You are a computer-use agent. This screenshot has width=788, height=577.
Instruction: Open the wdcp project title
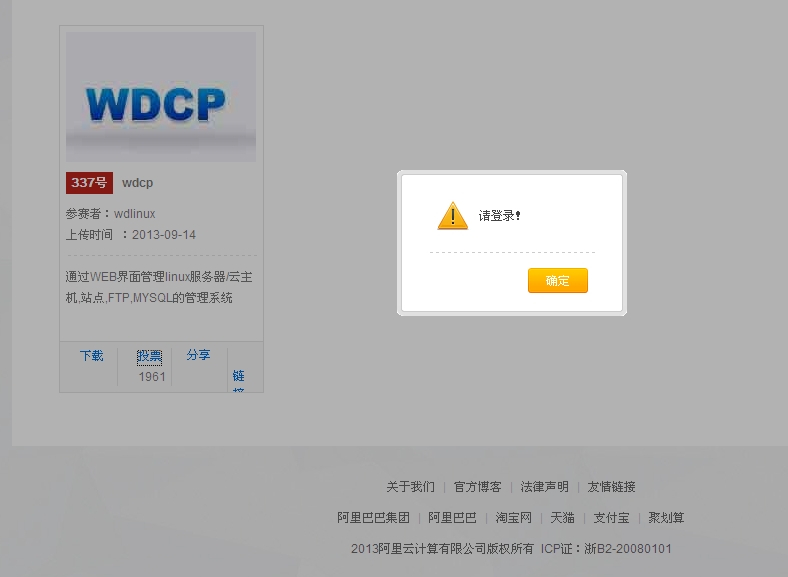point(137,183)
